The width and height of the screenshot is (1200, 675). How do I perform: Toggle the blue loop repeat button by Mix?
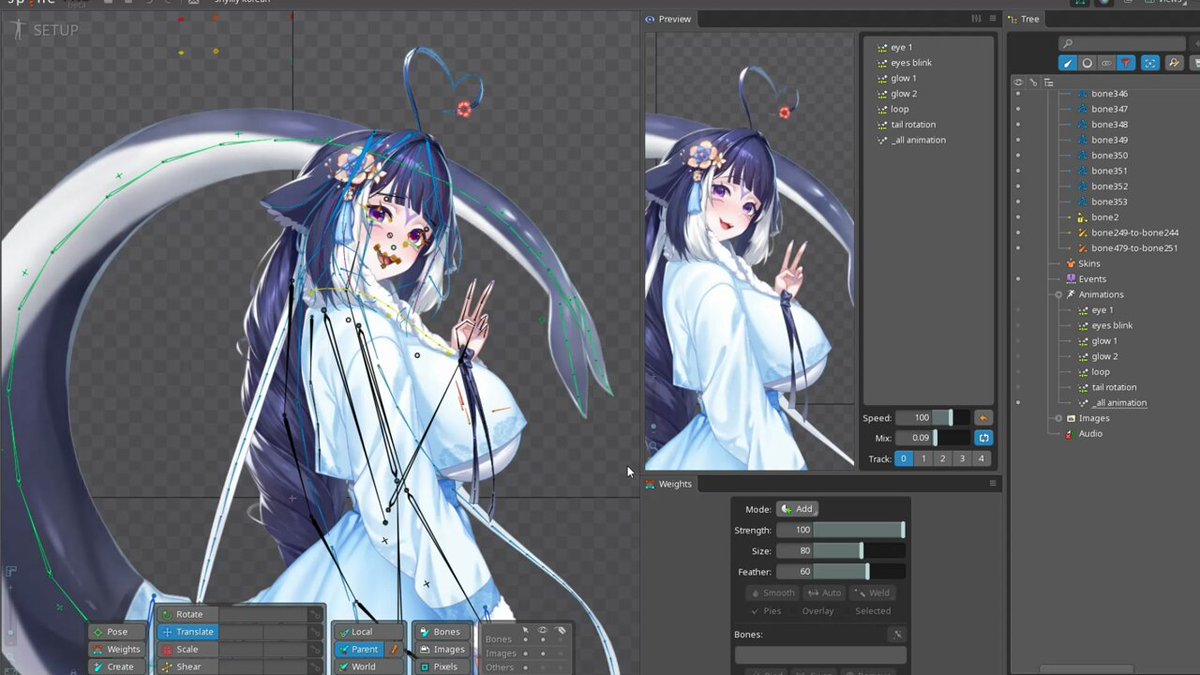(x=983, y=437)
